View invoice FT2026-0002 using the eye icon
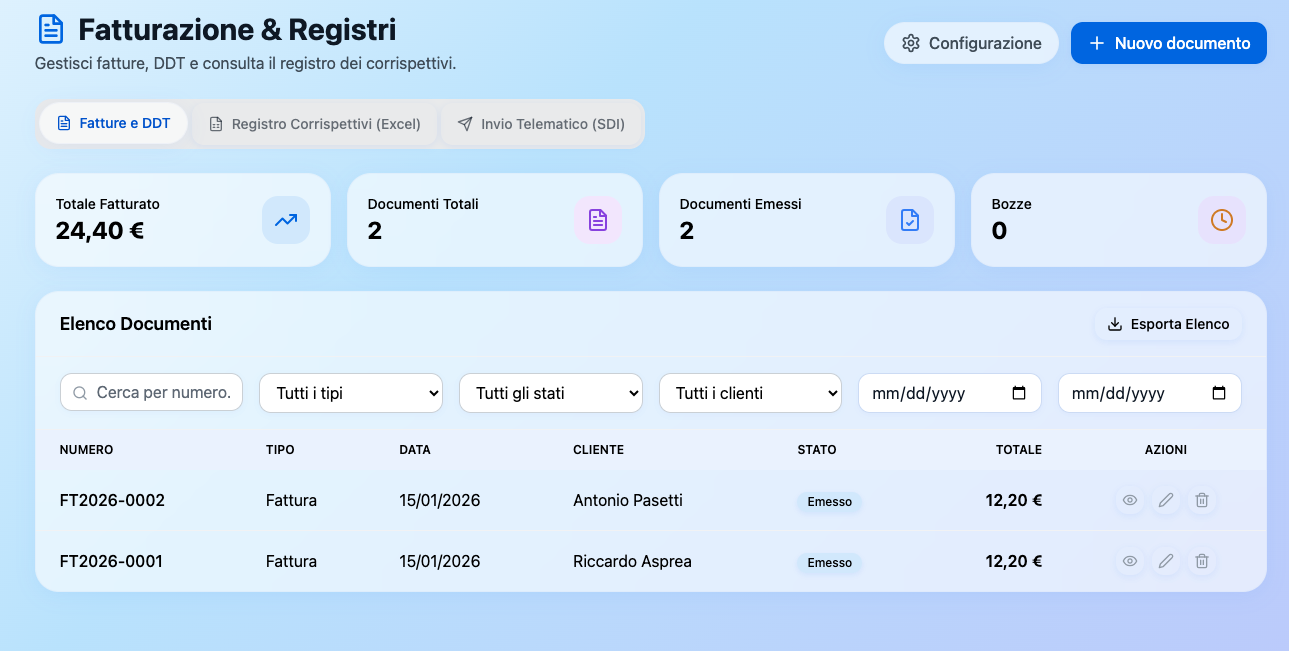 (1130, 500)
